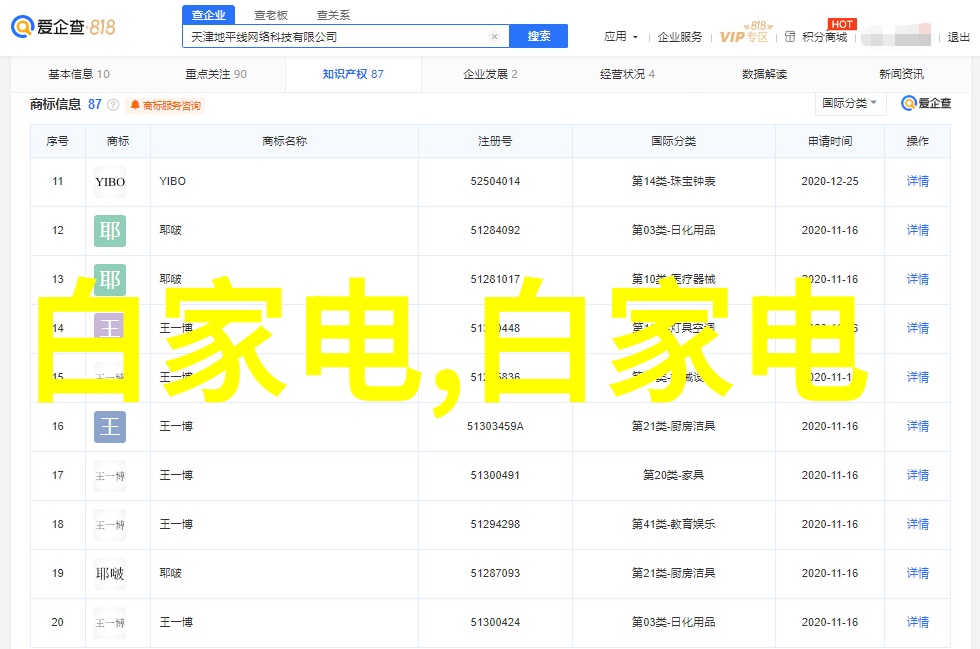Open 详情 for row 13 耶啵
This screenshot has width=980, height=649.
918,279
